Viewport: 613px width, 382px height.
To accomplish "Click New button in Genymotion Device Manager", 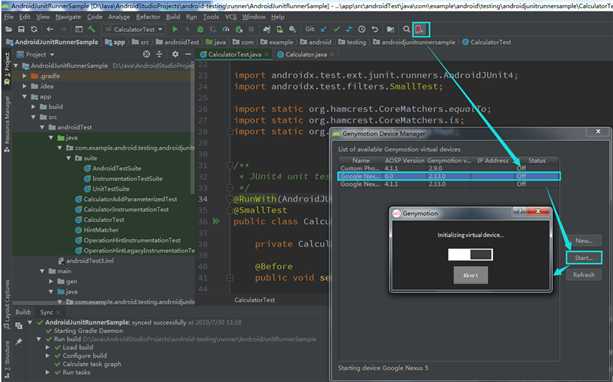I will tap(584, 241).
